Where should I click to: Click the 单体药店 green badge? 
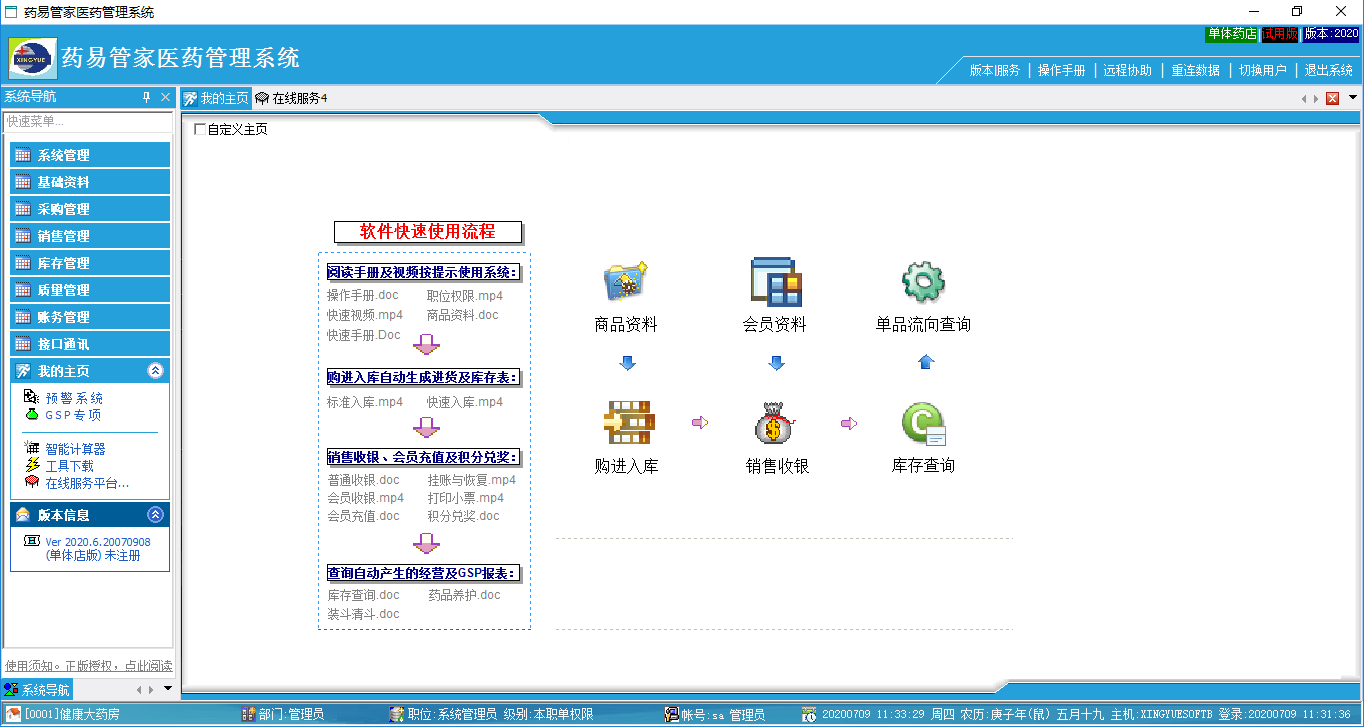click(x=1232, y=34)
